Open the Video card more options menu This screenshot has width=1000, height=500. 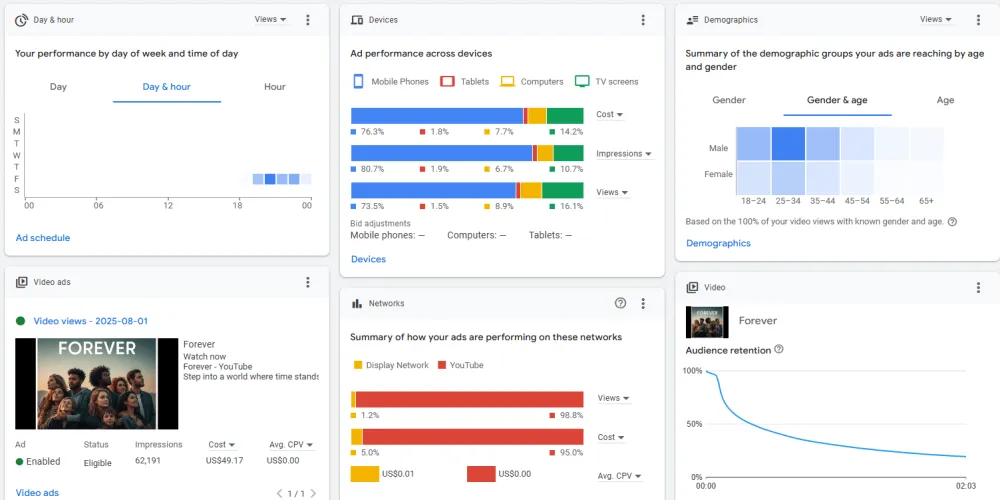pyautogui.click(x=978, y=288)
